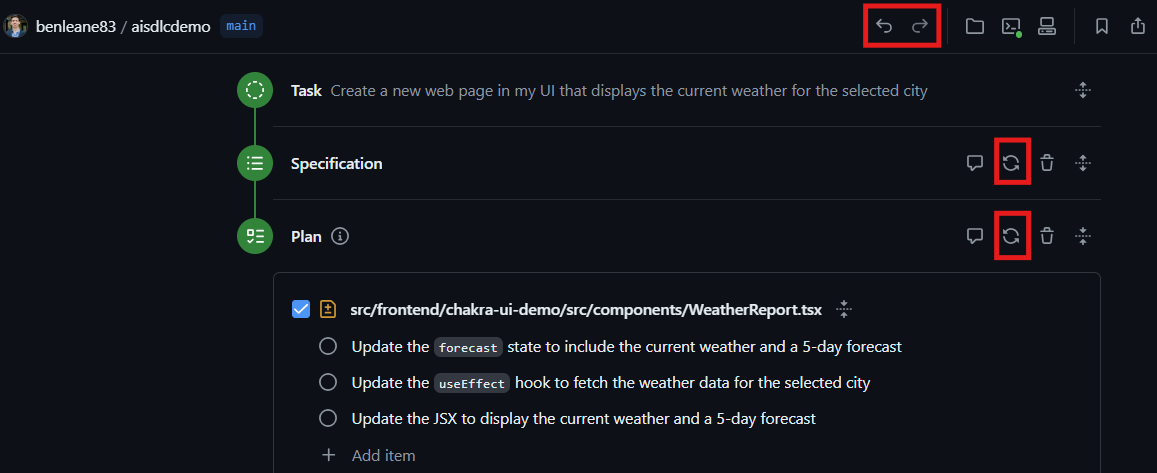Open the Plan section comment icon

[975, 236]
